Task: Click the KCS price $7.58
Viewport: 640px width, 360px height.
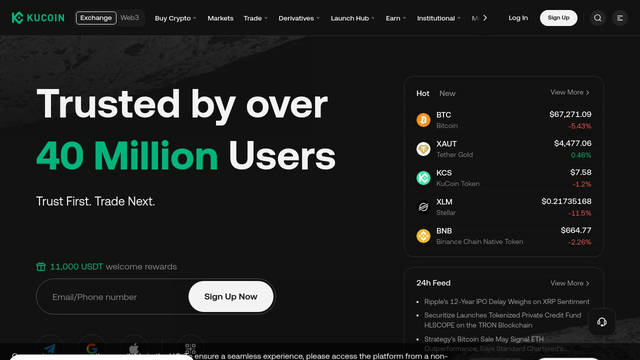Action: 581,172
